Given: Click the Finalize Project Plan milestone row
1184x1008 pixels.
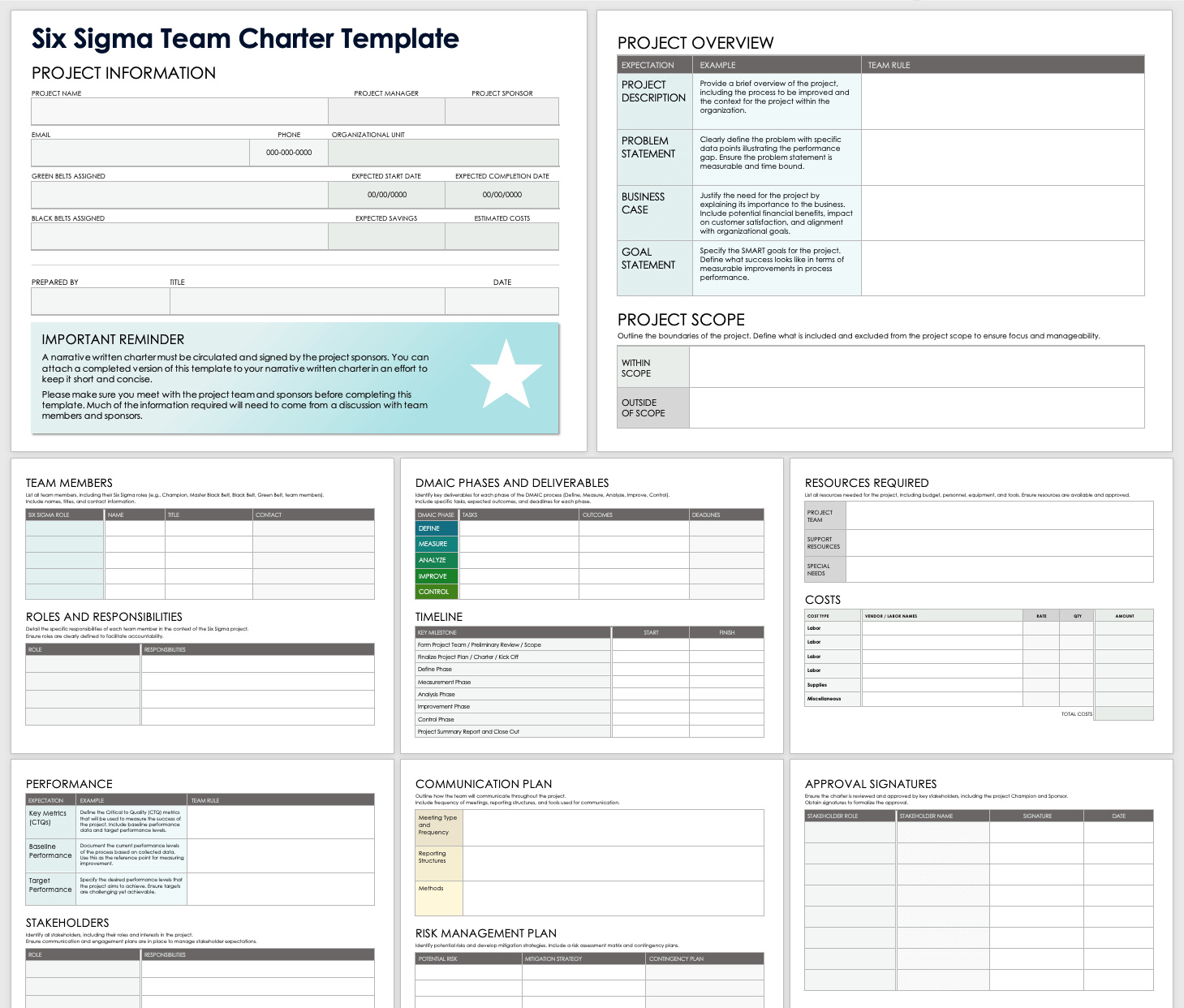Looking at the screenshot, I should [x=589, y=657].
